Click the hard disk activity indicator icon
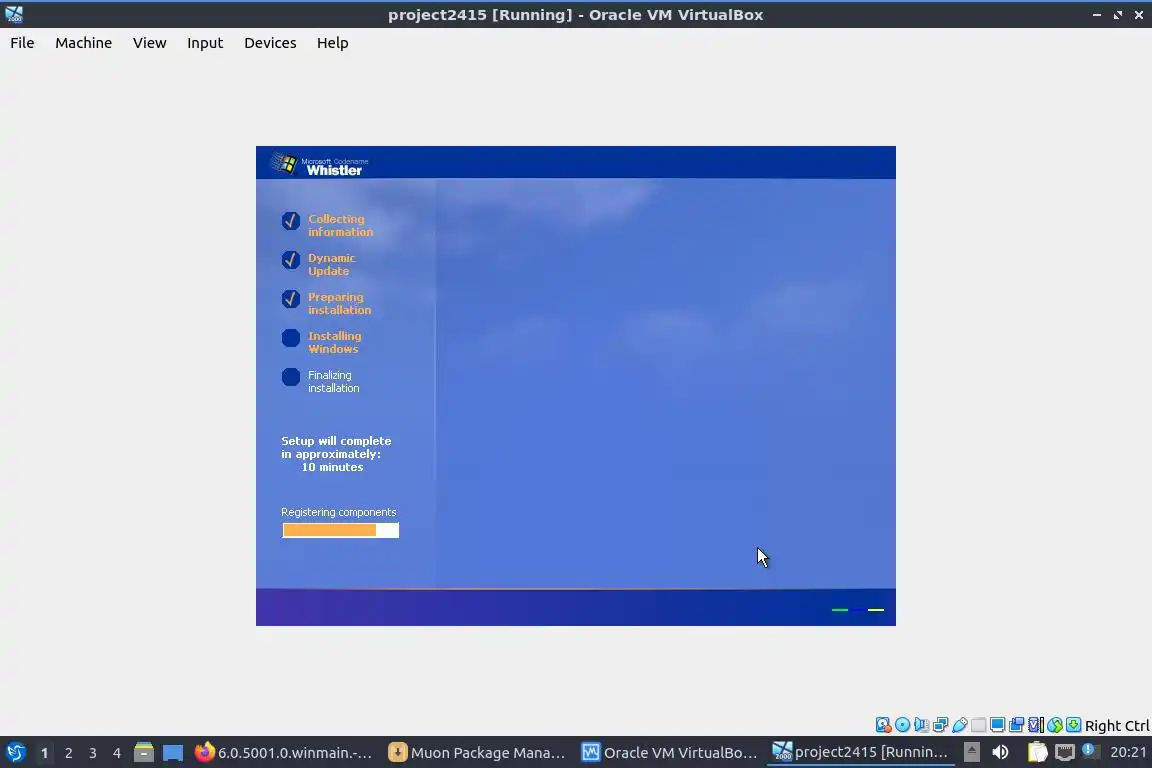1152x768 pixels. coord(883,725)
